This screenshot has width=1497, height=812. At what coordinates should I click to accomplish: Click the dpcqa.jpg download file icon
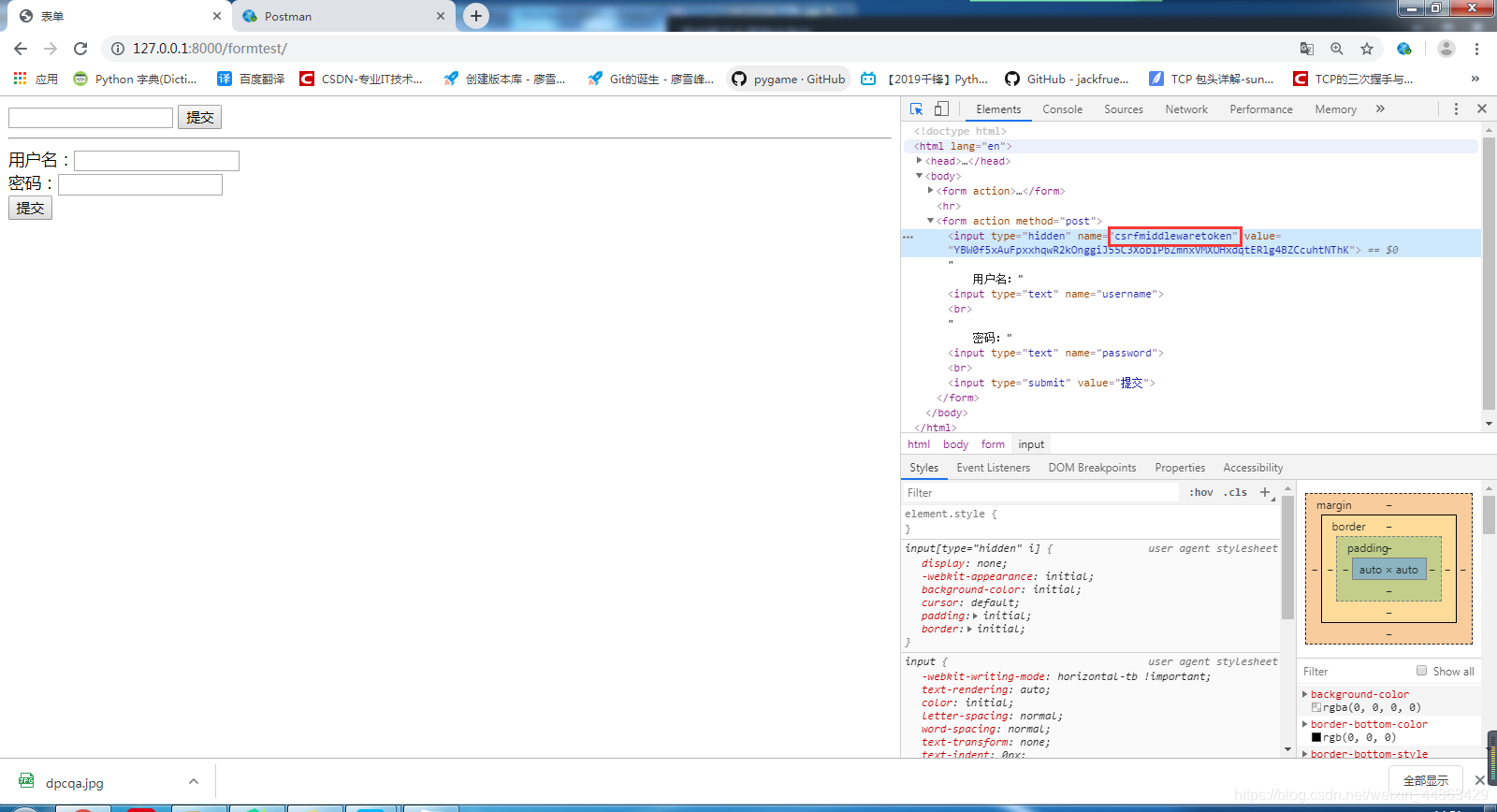pos(26,781)
